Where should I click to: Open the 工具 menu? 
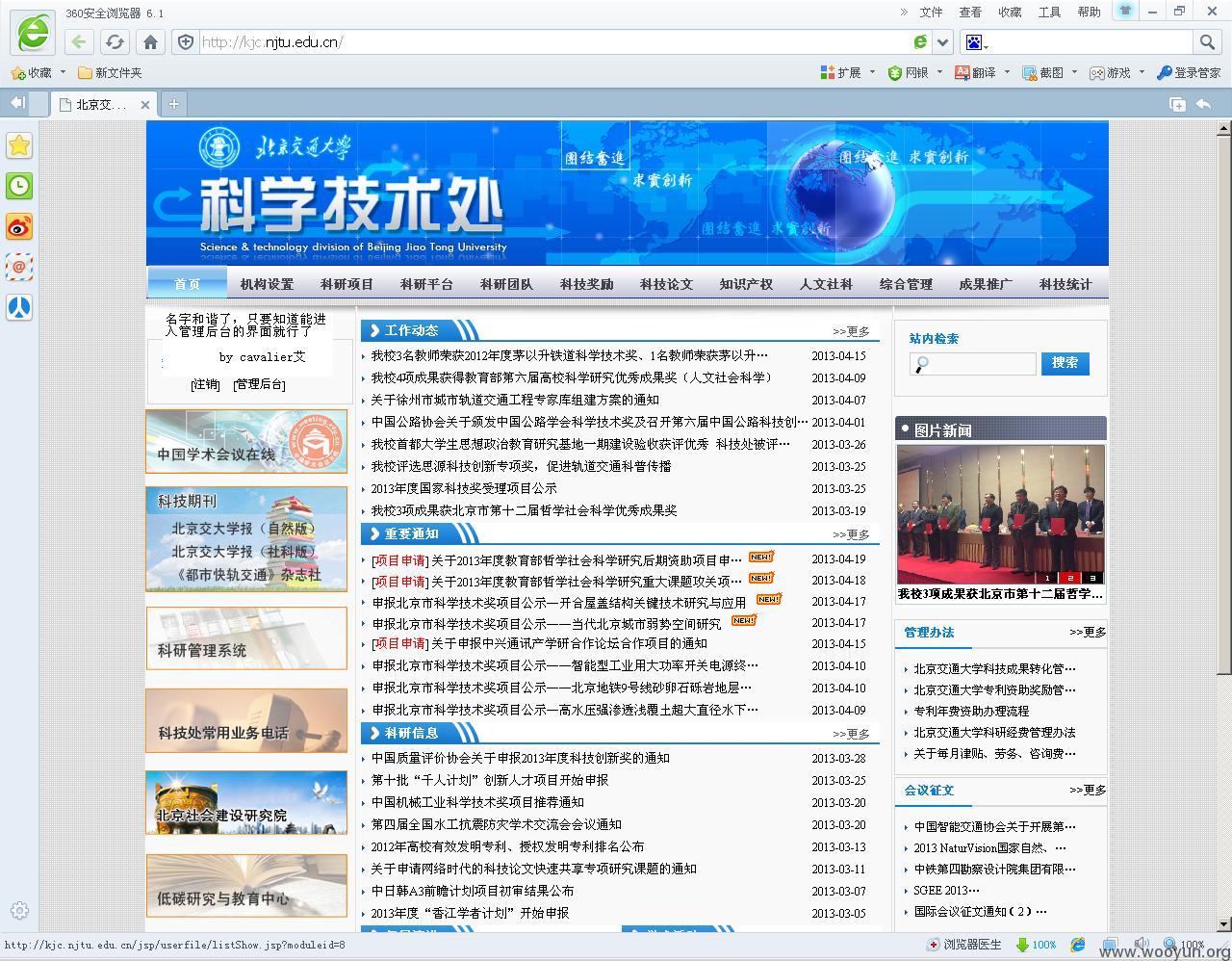[x=1049, y=13]
